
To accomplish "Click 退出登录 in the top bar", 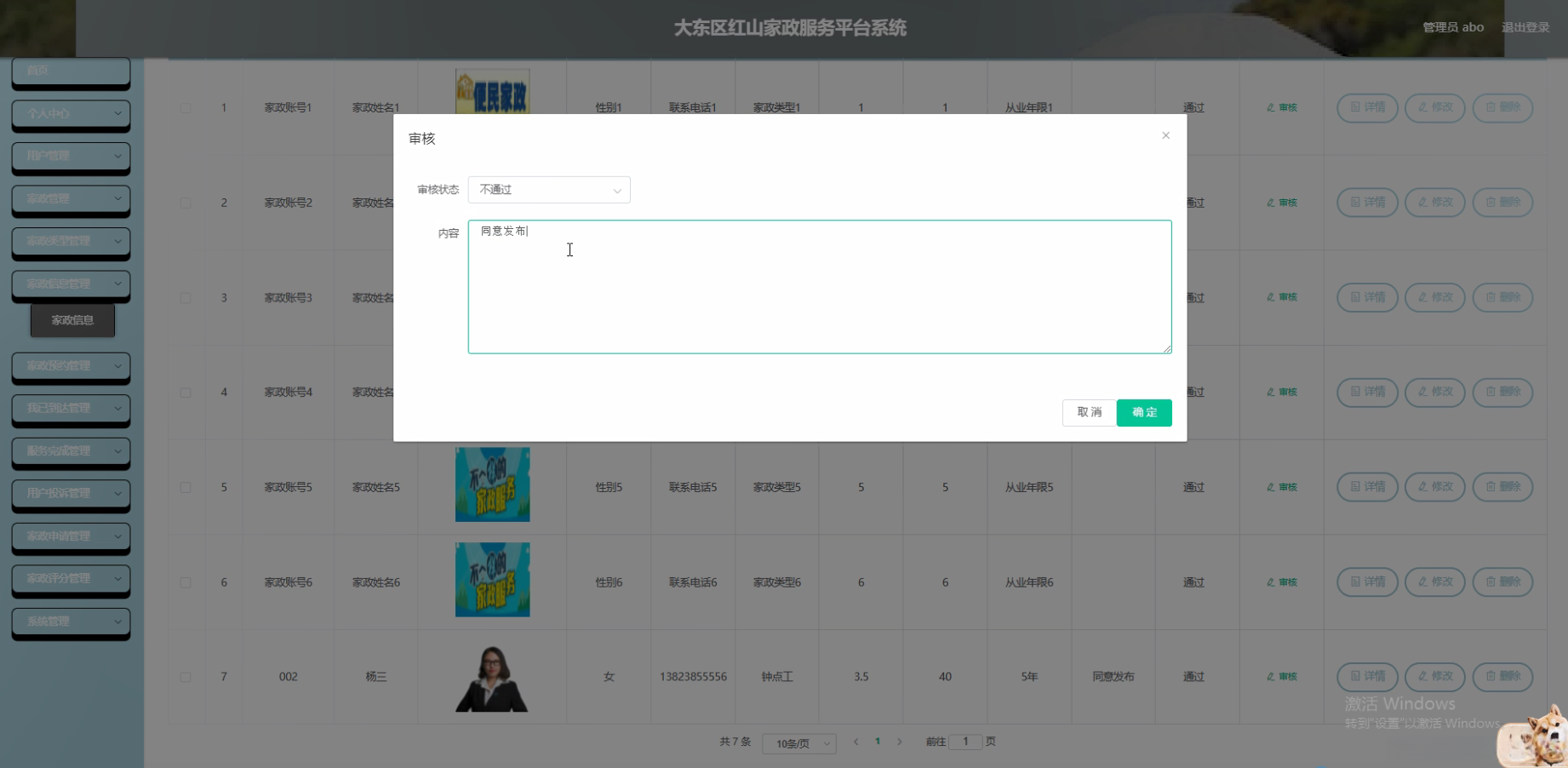I will (x=1525, y=27).
